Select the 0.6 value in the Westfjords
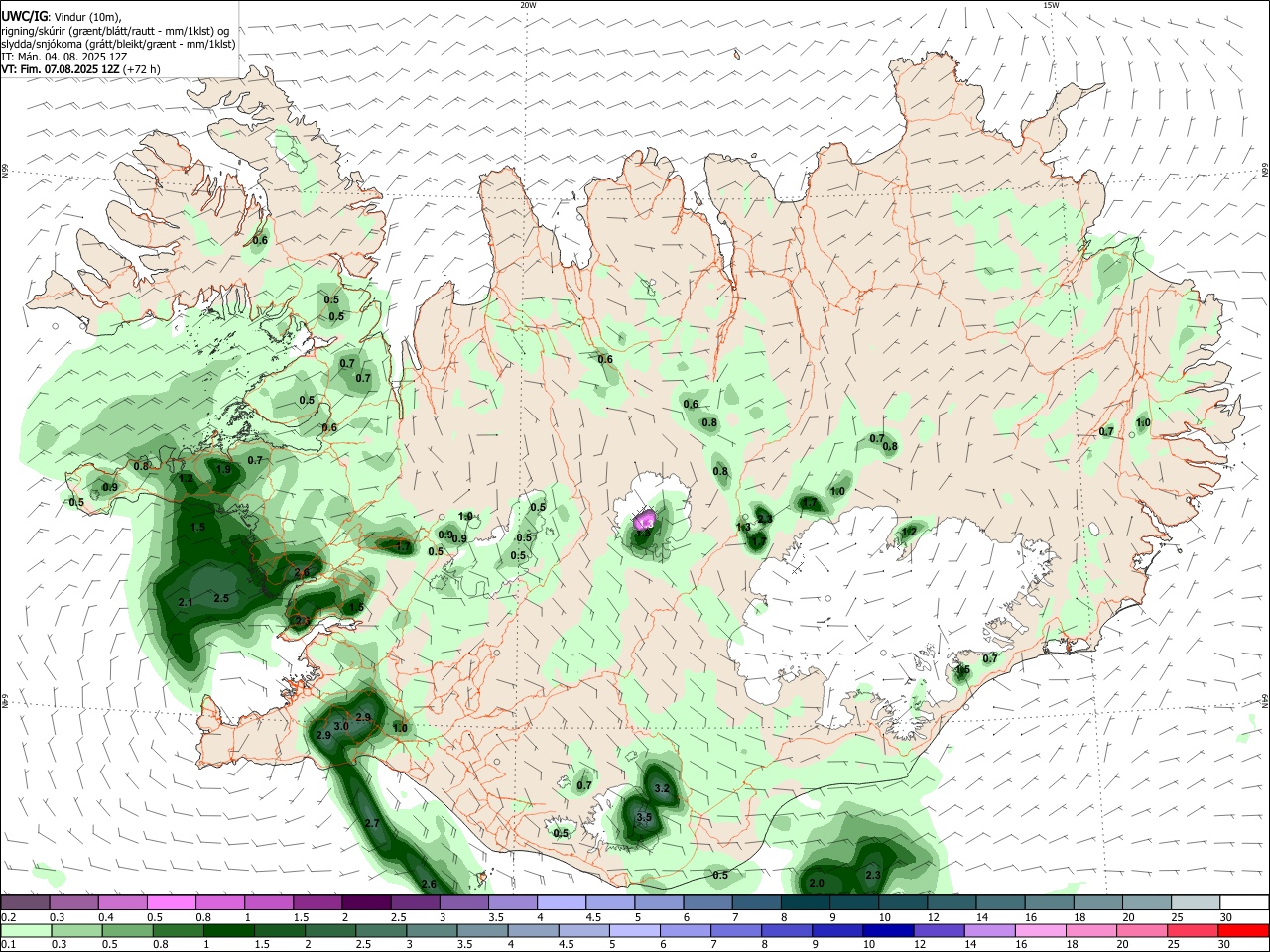Image resolution: width=1270 pixels, height=952 pixels. point(260,241)
